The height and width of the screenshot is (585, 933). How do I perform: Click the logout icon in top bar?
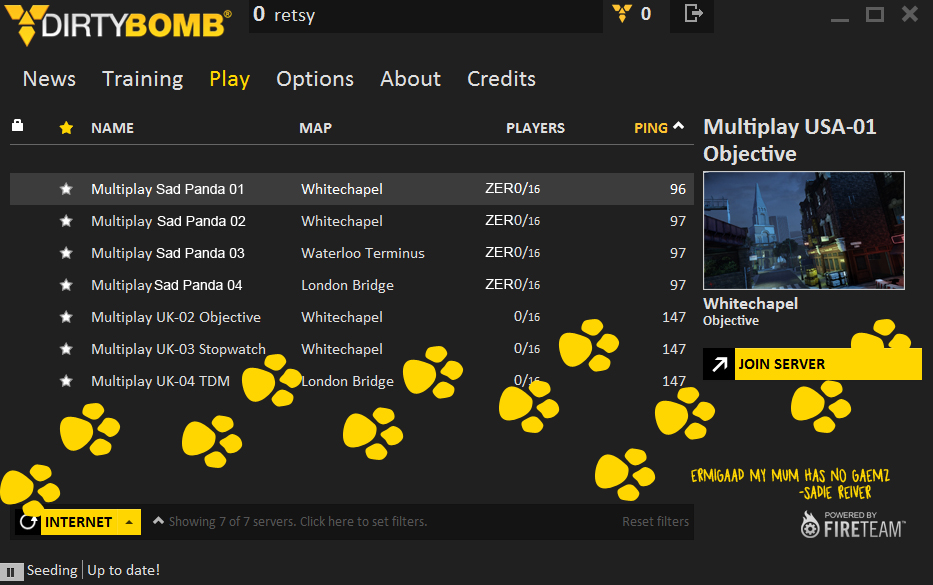pos(692,14)
